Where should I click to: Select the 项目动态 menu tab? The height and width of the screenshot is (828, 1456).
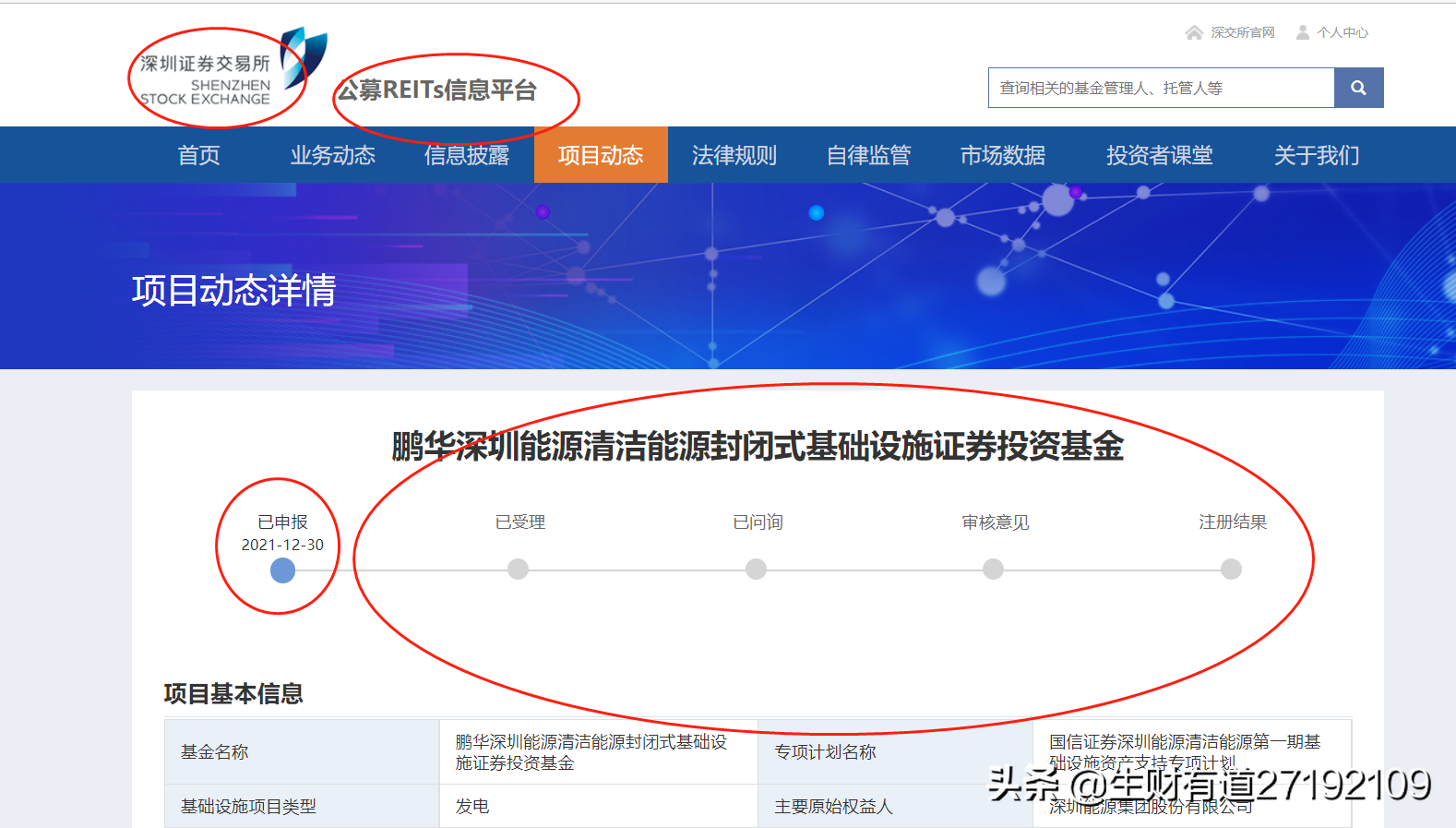pos(601,155)
